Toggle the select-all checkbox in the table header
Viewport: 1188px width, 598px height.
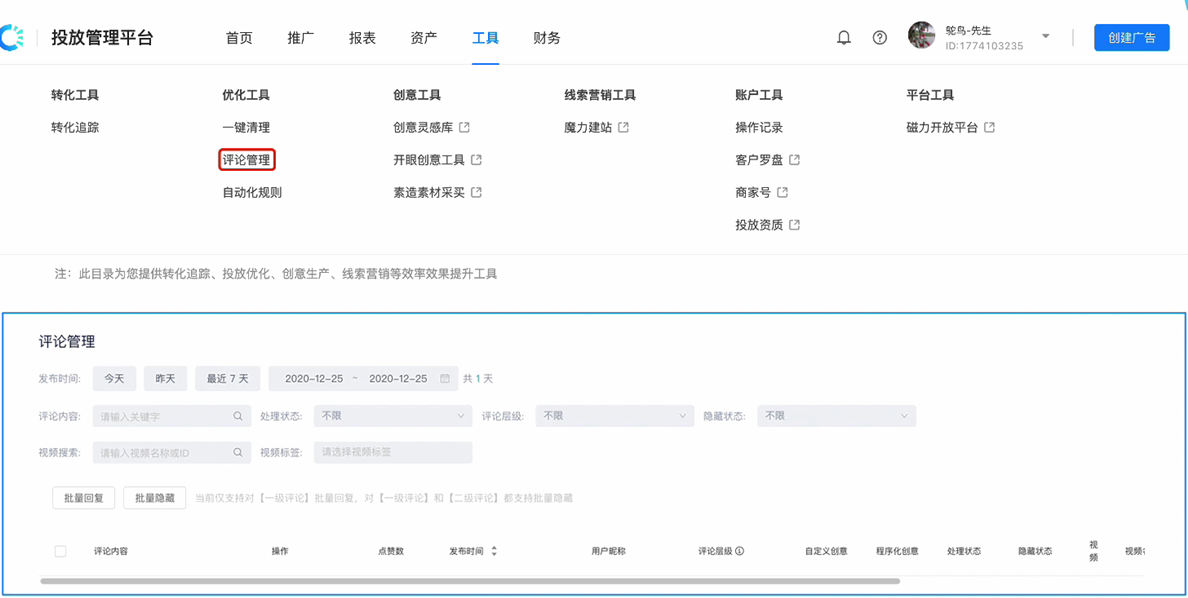[60, 551]
